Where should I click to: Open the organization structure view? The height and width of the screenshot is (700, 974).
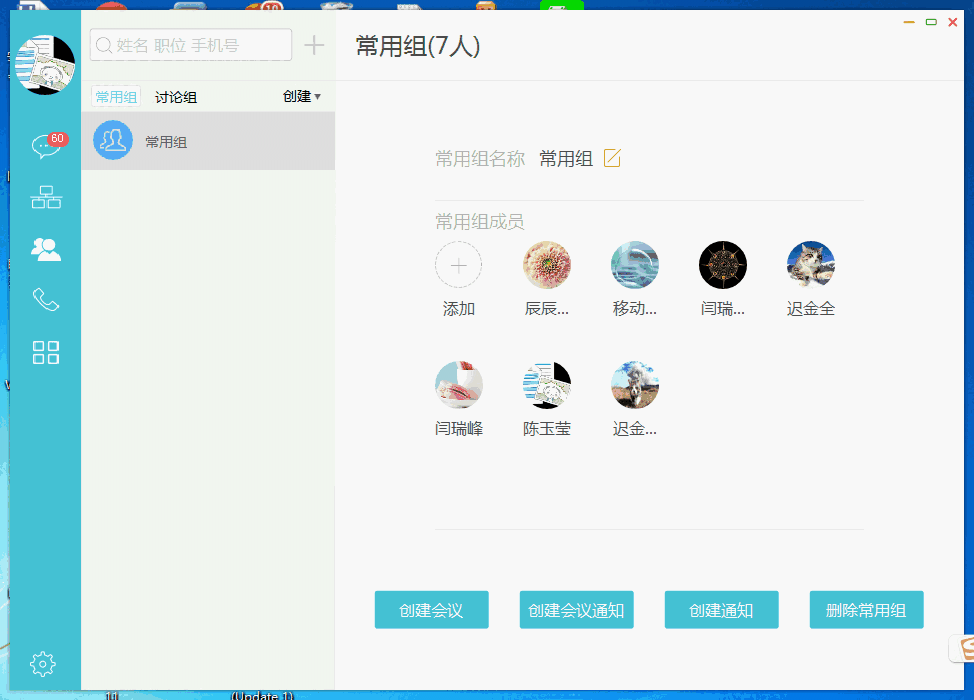point(44,196)
